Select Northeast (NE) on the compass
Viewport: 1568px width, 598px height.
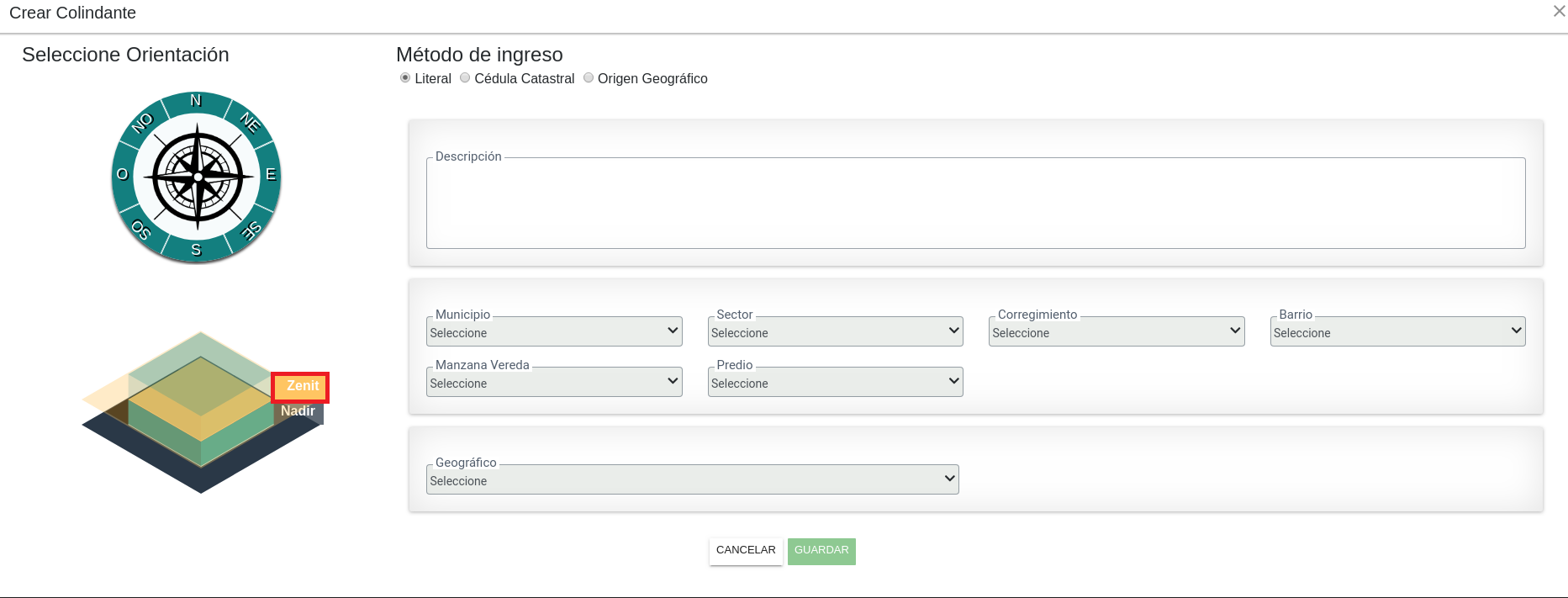click(250, 123)
